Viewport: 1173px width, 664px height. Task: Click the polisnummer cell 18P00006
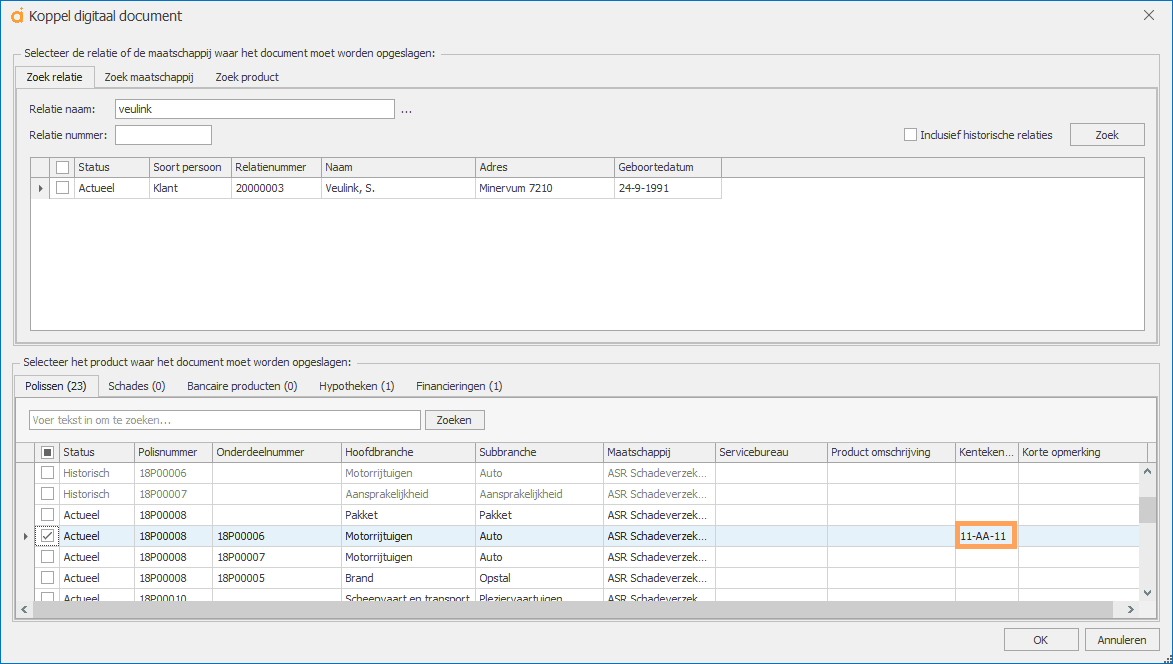tap(174, 473)
